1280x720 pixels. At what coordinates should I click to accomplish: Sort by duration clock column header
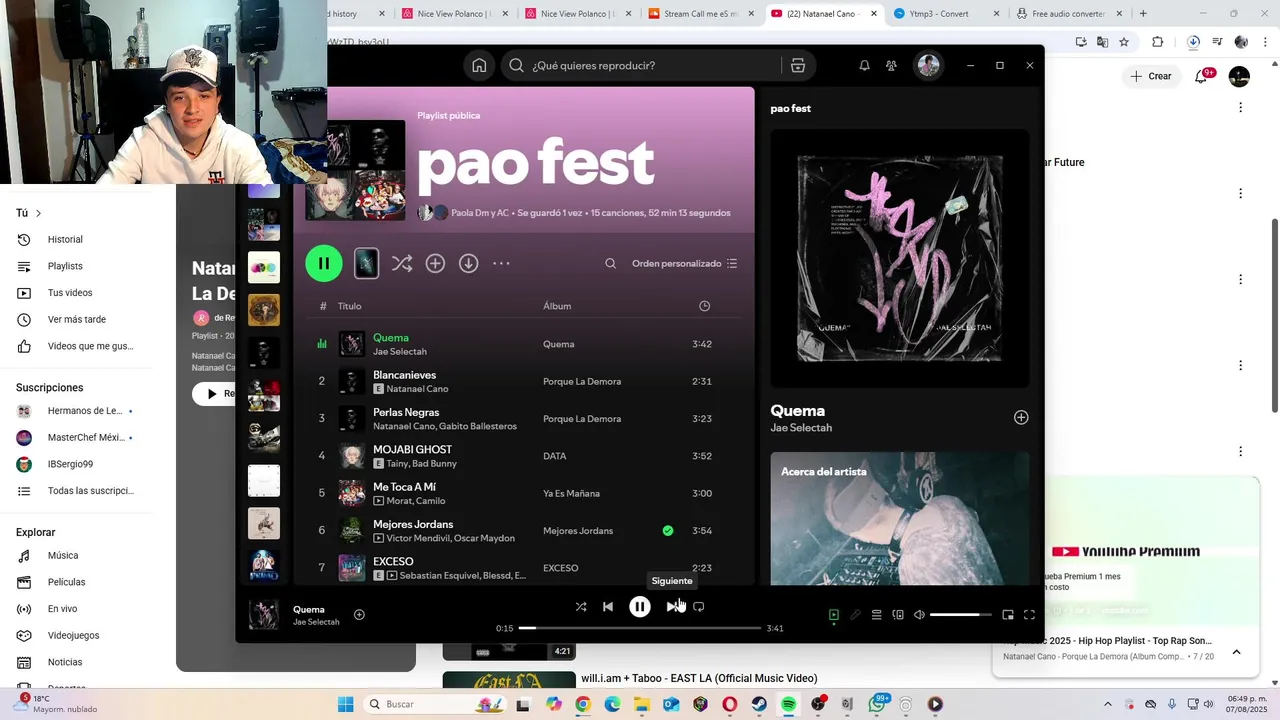[704, 306]
